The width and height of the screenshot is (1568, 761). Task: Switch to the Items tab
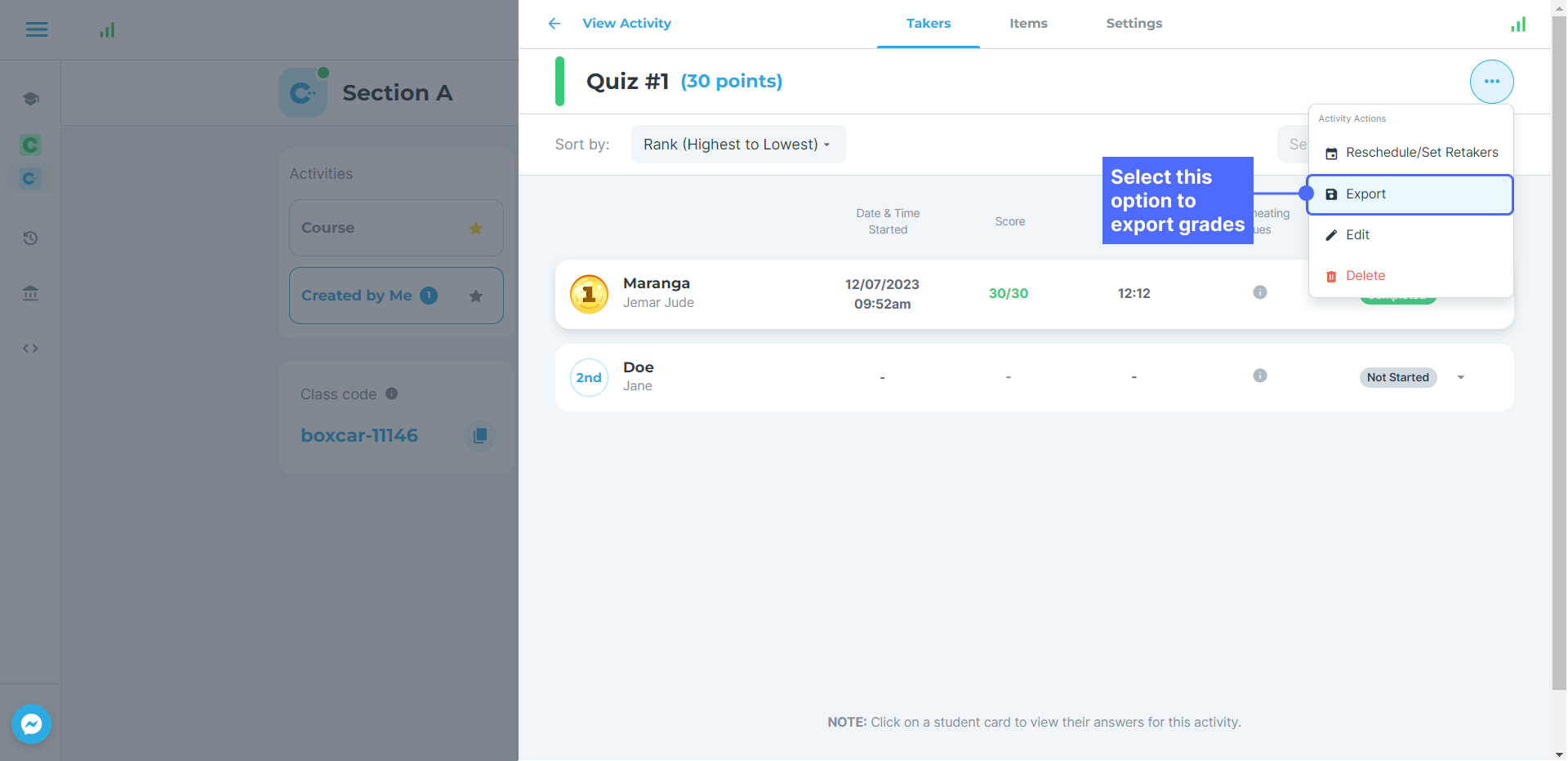(1028, 24)
